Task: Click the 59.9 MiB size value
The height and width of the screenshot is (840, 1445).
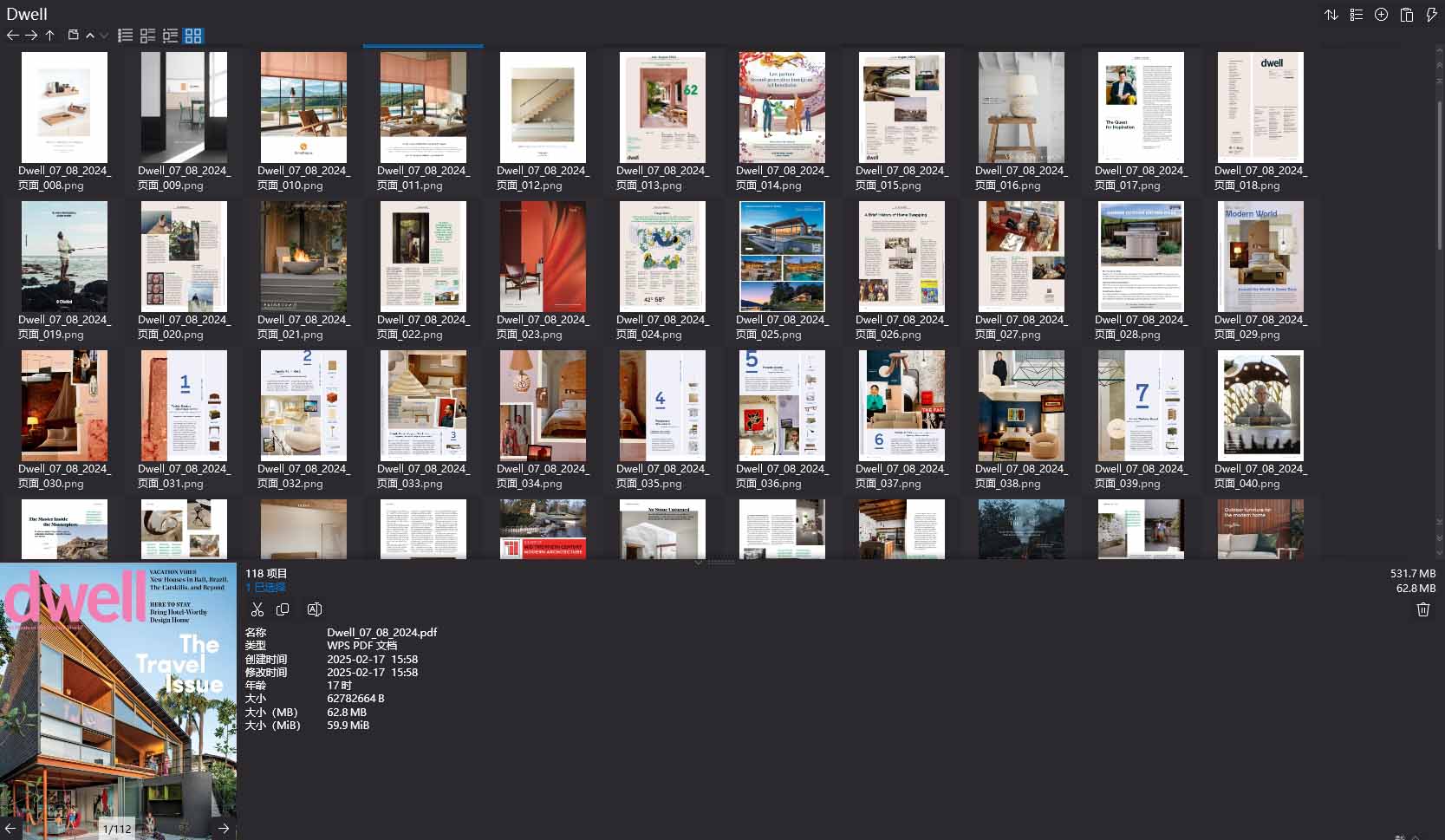Action: pos(348,726)
